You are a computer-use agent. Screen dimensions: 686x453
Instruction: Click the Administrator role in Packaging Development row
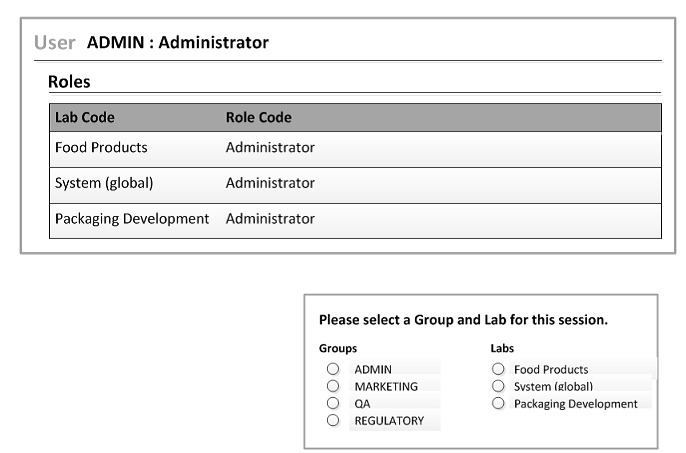[x=270, y=219]
